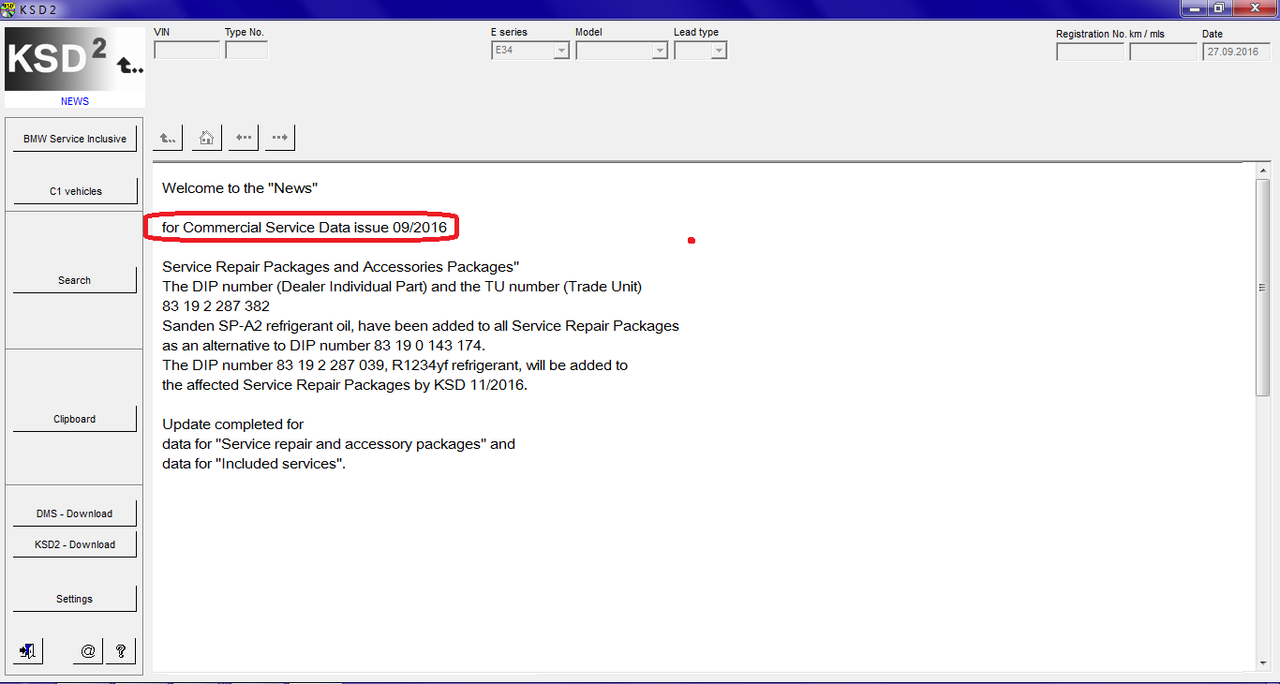
Task: Click the 'Update completed for' line
Action: coord(233,424)
